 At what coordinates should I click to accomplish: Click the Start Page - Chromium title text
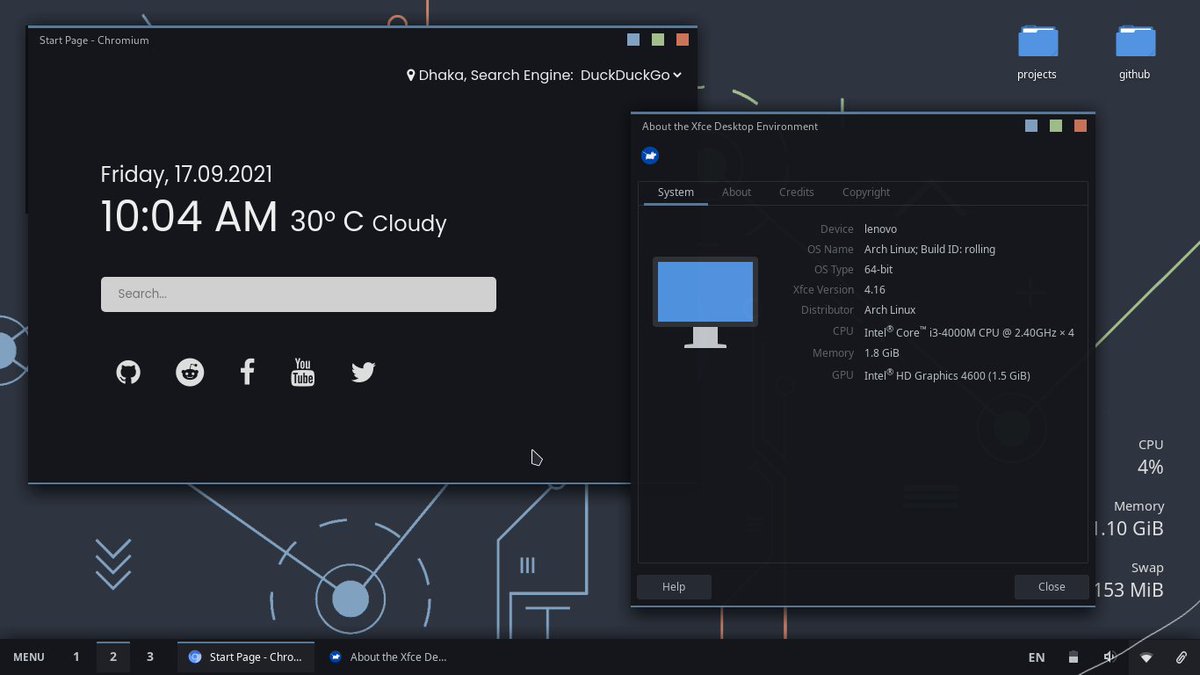click(94, 40)
